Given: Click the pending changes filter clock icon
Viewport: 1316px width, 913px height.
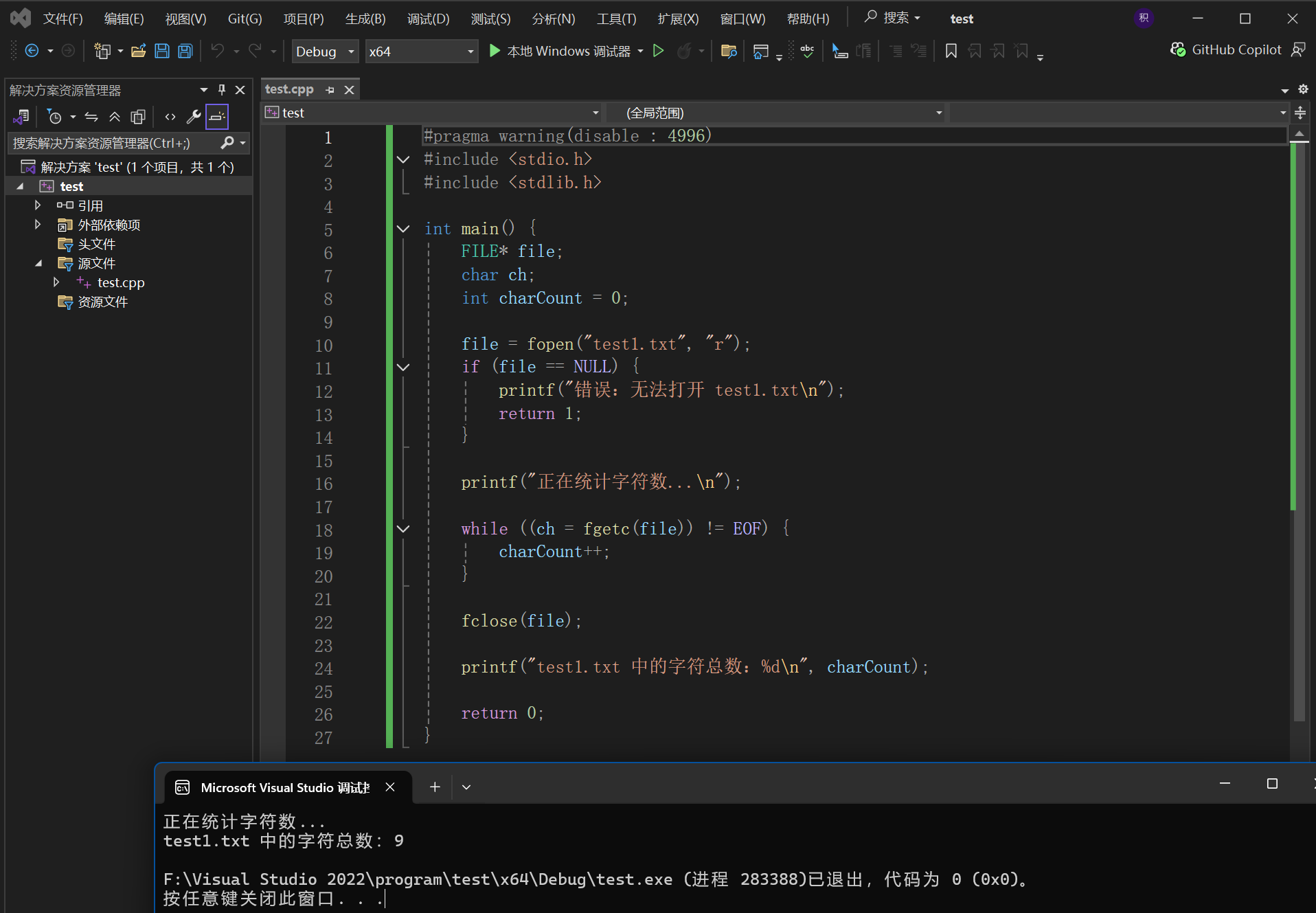Looking at the screenshot, I should (55, 117).
